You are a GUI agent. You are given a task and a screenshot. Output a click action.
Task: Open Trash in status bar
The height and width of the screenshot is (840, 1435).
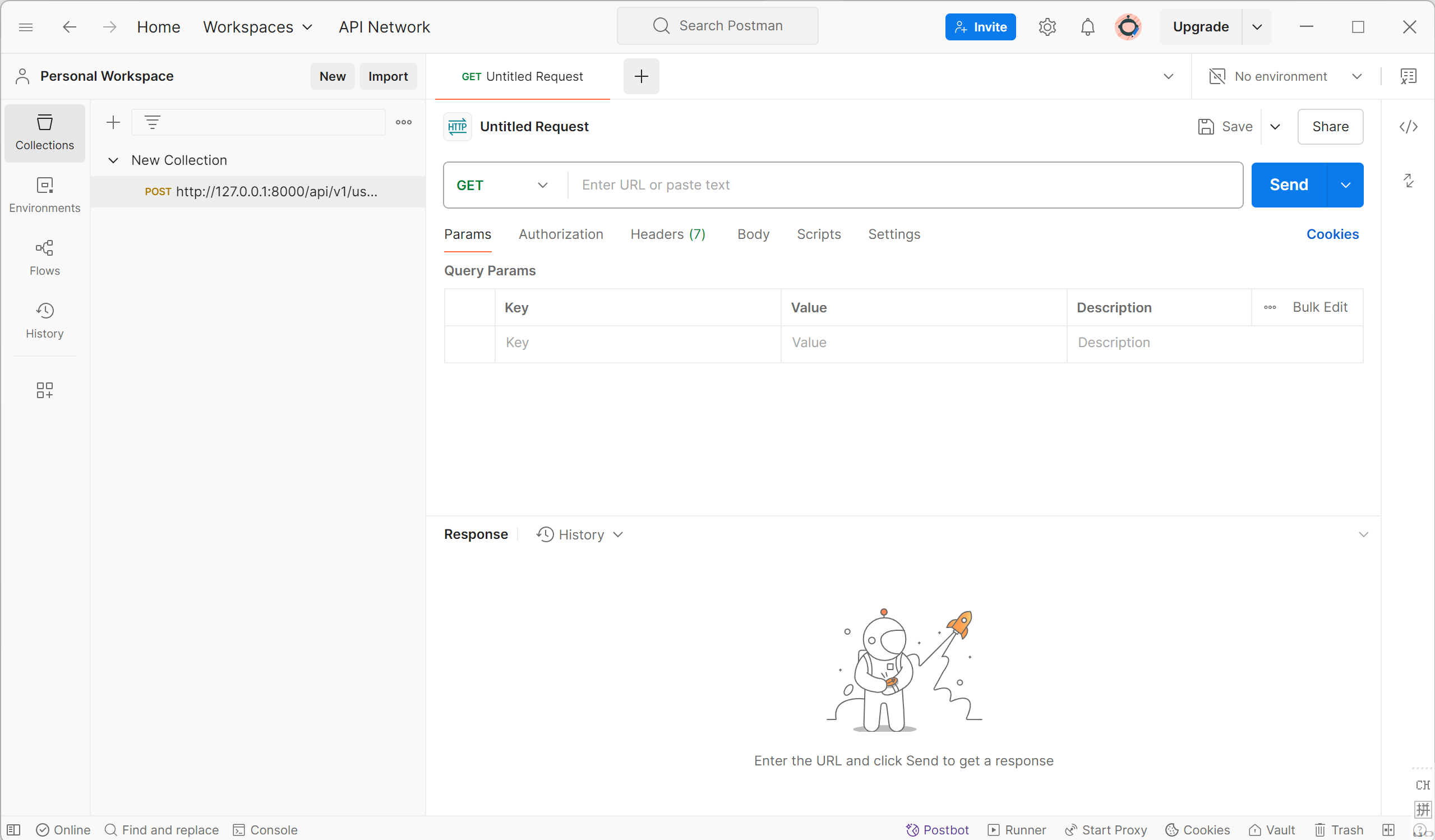point(1338,830)
